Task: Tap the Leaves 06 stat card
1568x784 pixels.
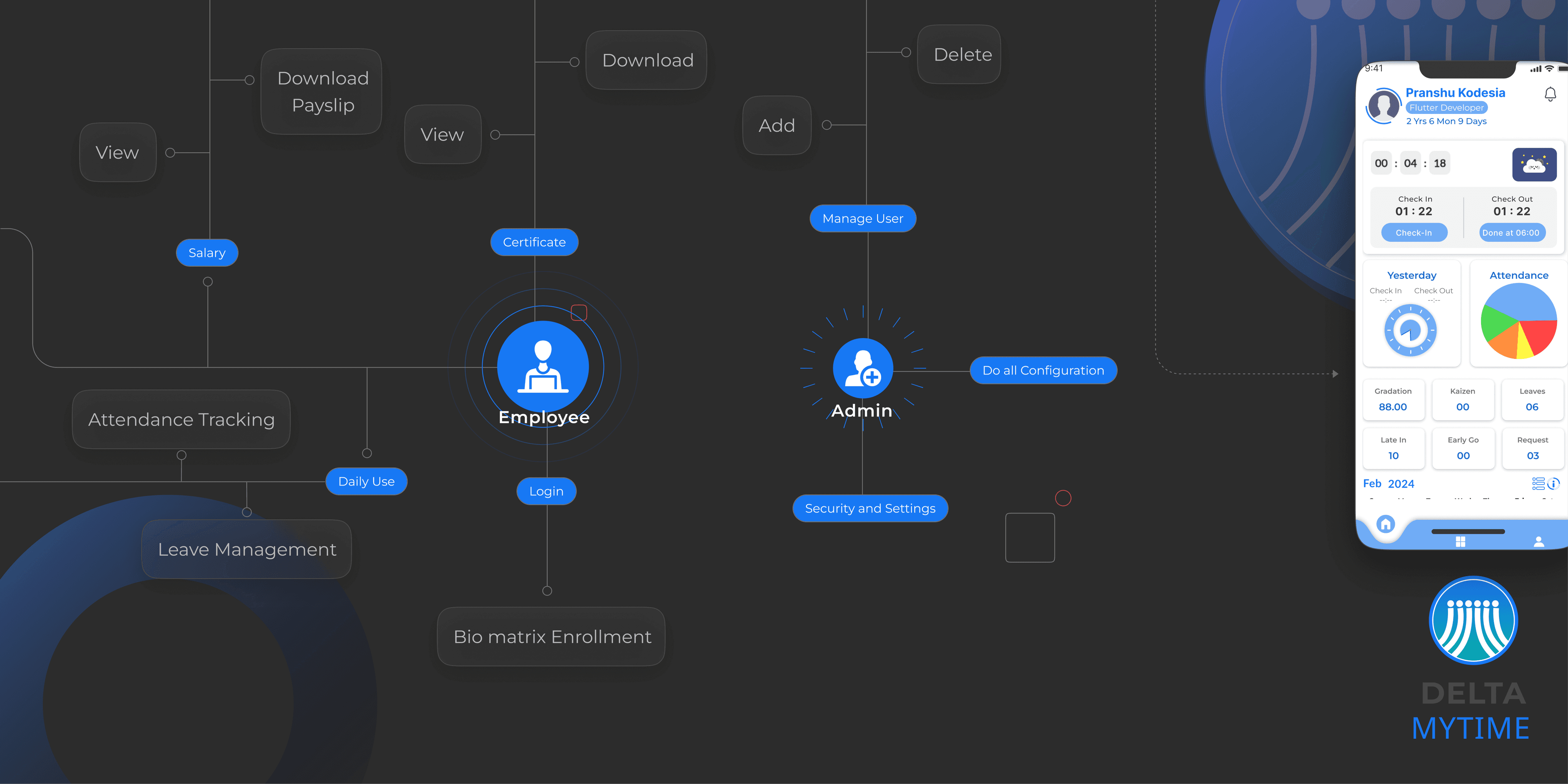Action: pyautogui.click(x=1532, y=399)
